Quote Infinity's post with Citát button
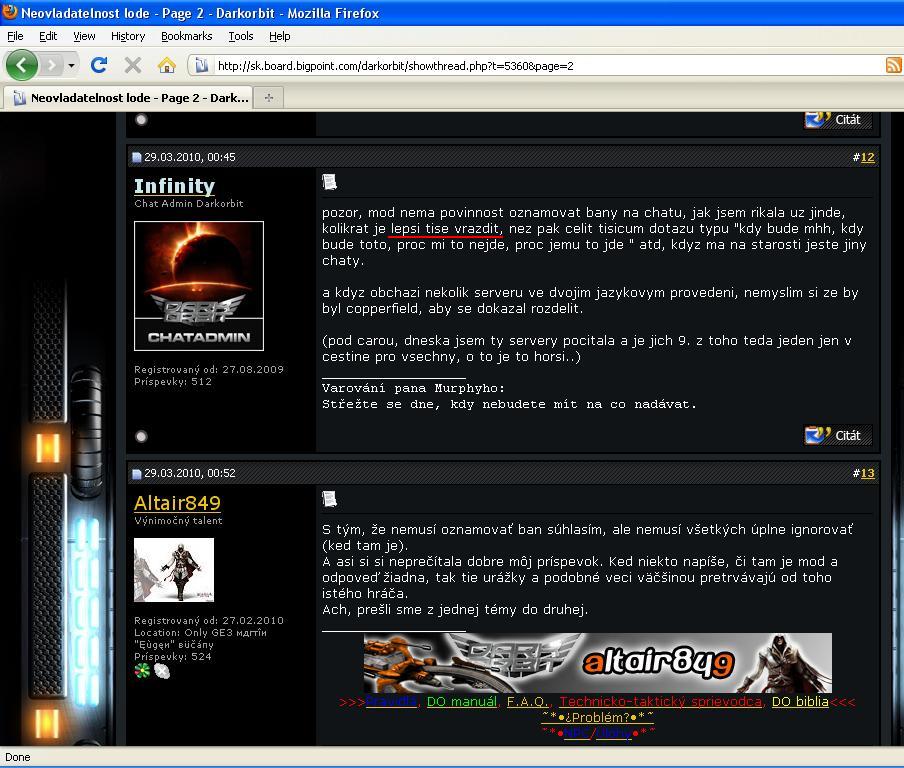This screenshot has height=768, width=904. (x=837, y=435)
